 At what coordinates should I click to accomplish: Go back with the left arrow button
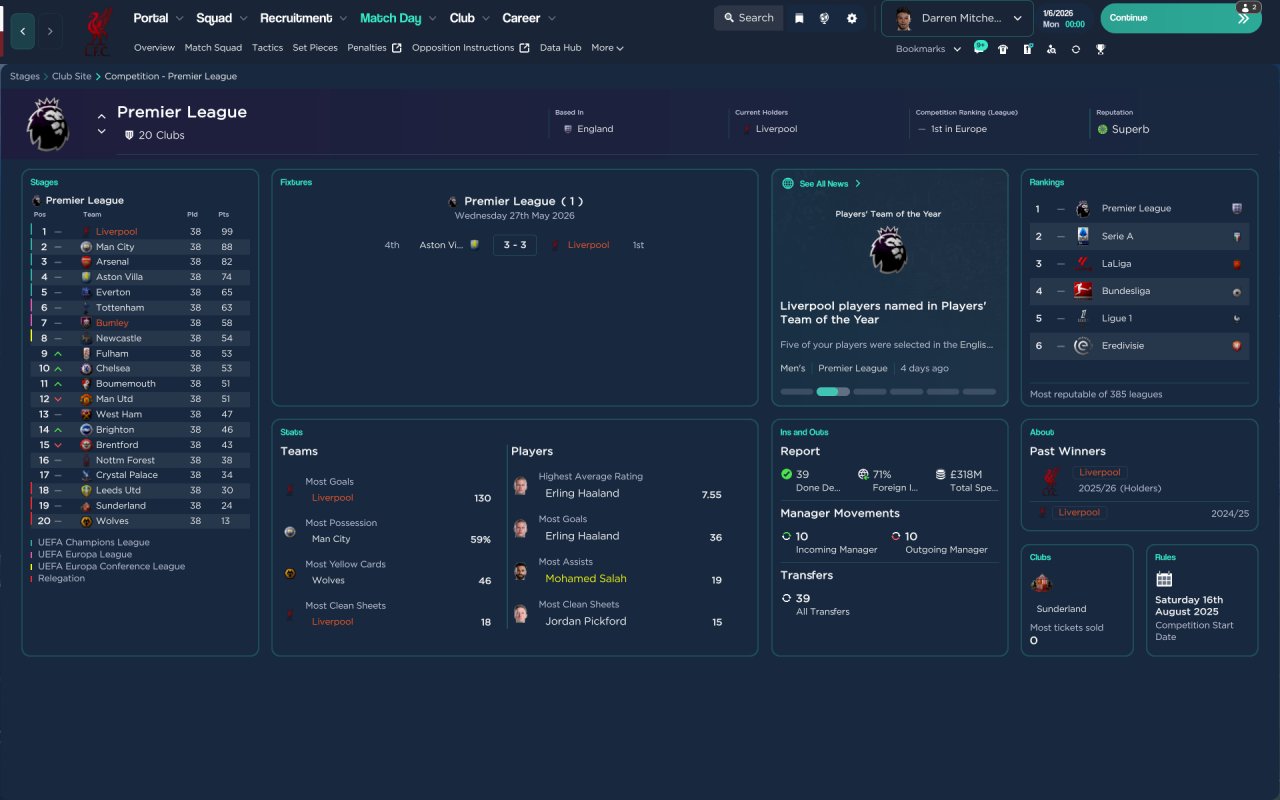coord(23,31)
